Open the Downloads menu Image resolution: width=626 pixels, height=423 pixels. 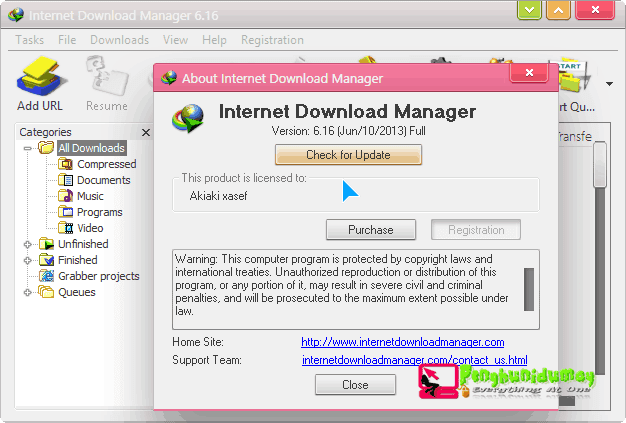(119, 40)
